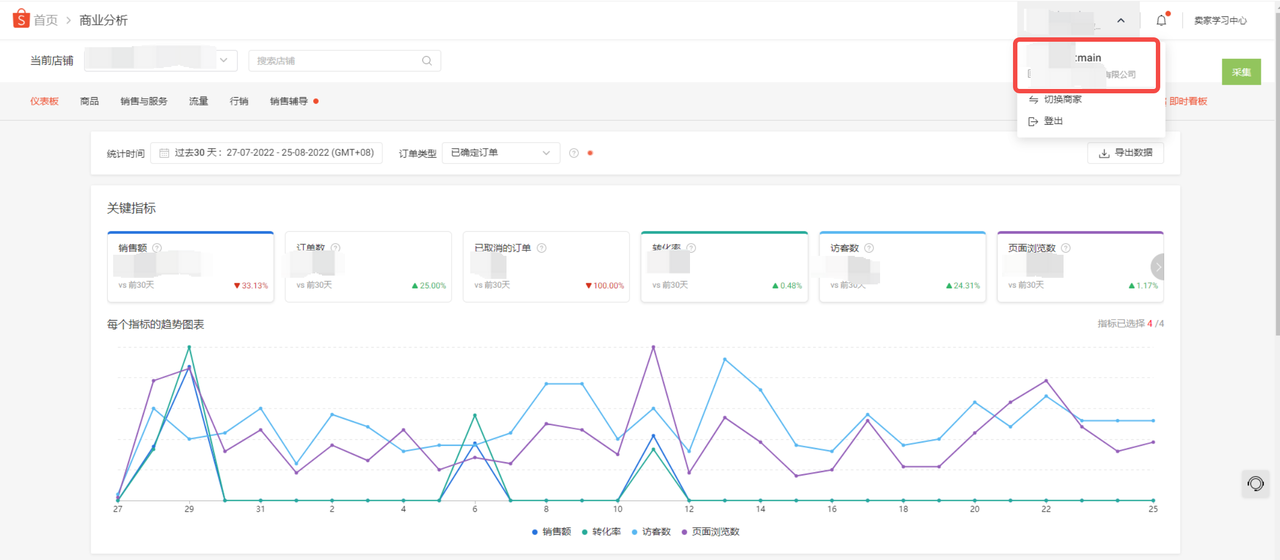The height and width of the screenshot is (560, 1280).
Task: Open the notification bell
Action: 1161,20
